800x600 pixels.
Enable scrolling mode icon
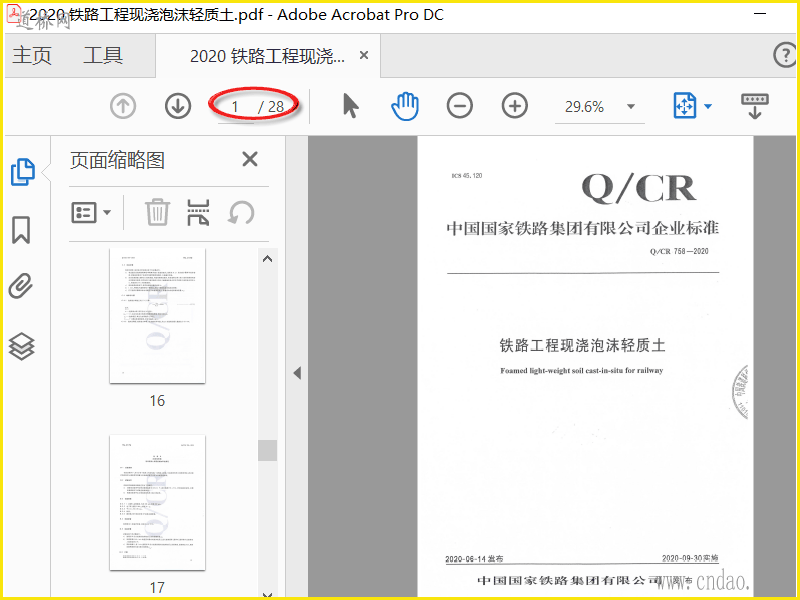(755, 106)
